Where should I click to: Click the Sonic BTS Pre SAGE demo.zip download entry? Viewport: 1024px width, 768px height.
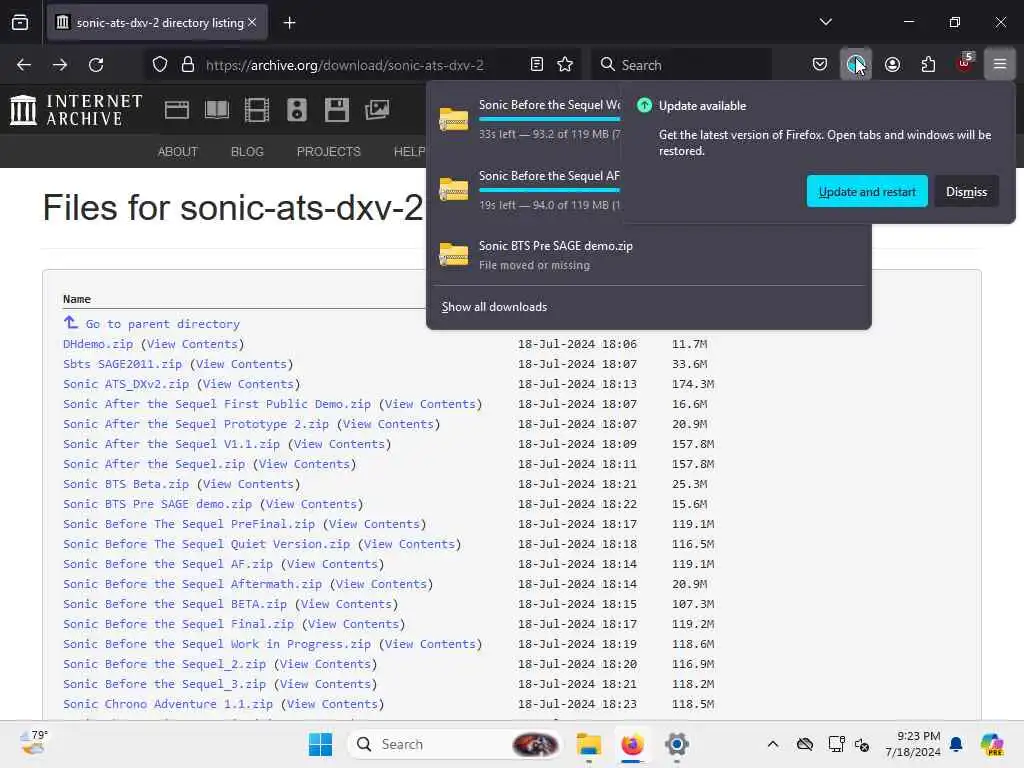click(648, 255)
